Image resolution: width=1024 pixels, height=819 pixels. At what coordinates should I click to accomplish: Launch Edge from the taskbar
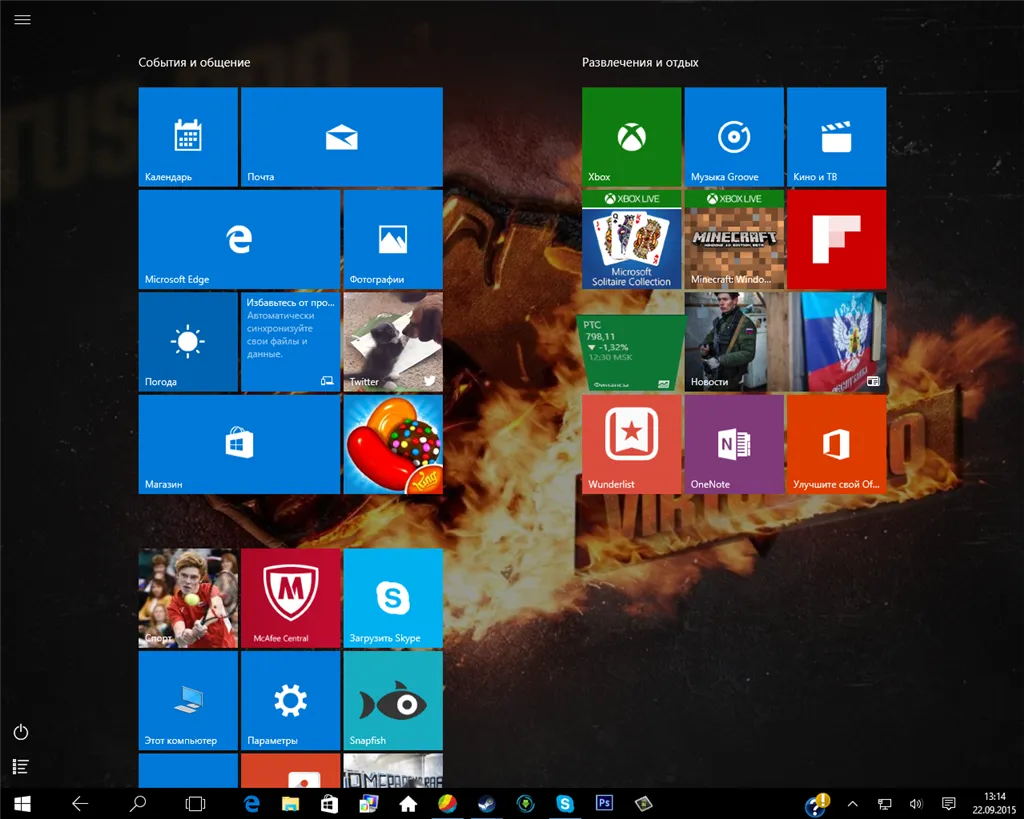tap(251, 804)
